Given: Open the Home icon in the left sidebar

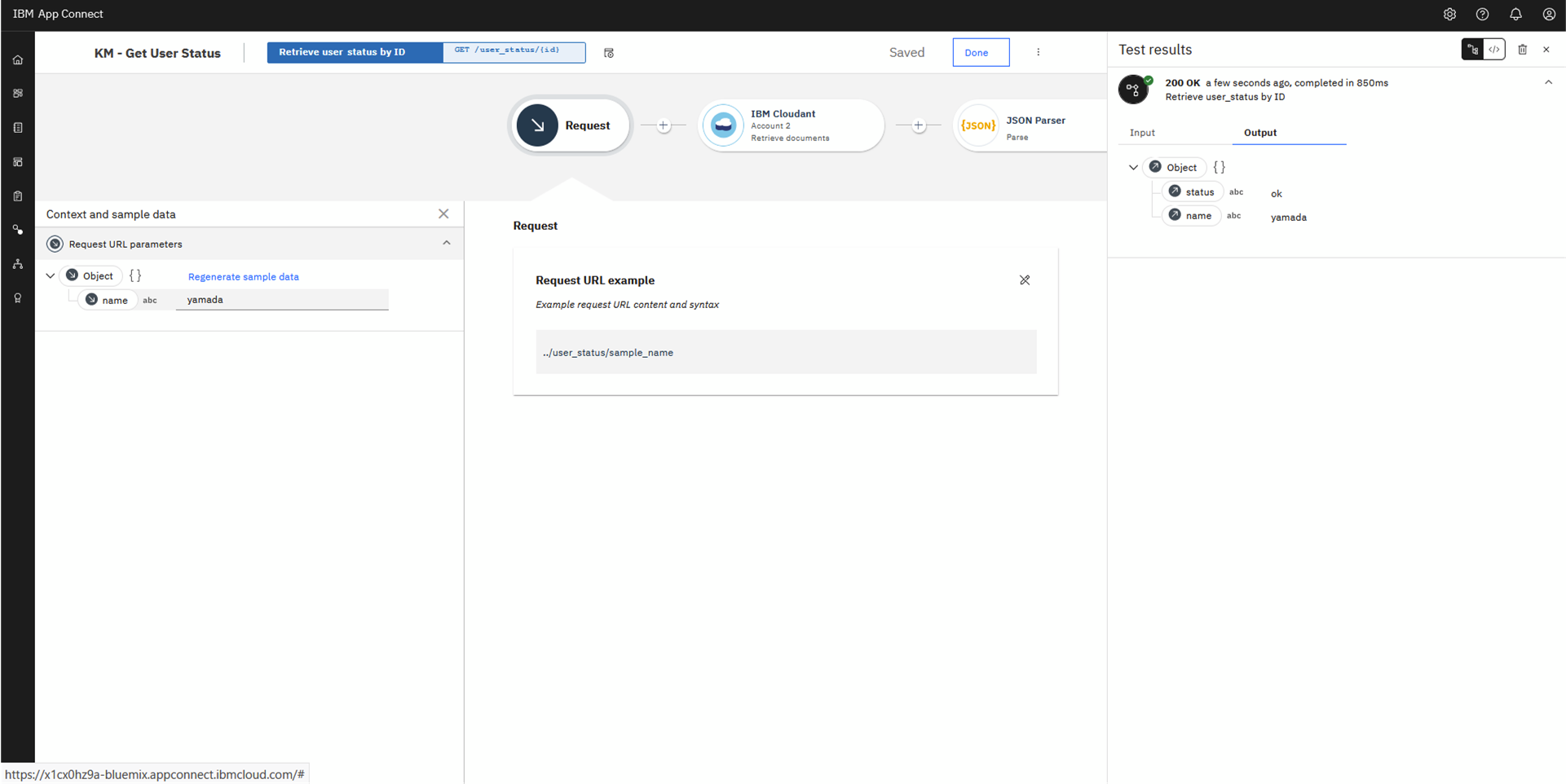Looking at the screenshot, I should 18,59.
